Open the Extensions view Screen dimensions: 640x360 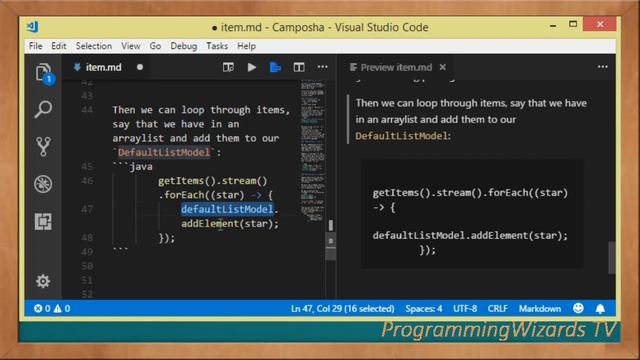43,222
